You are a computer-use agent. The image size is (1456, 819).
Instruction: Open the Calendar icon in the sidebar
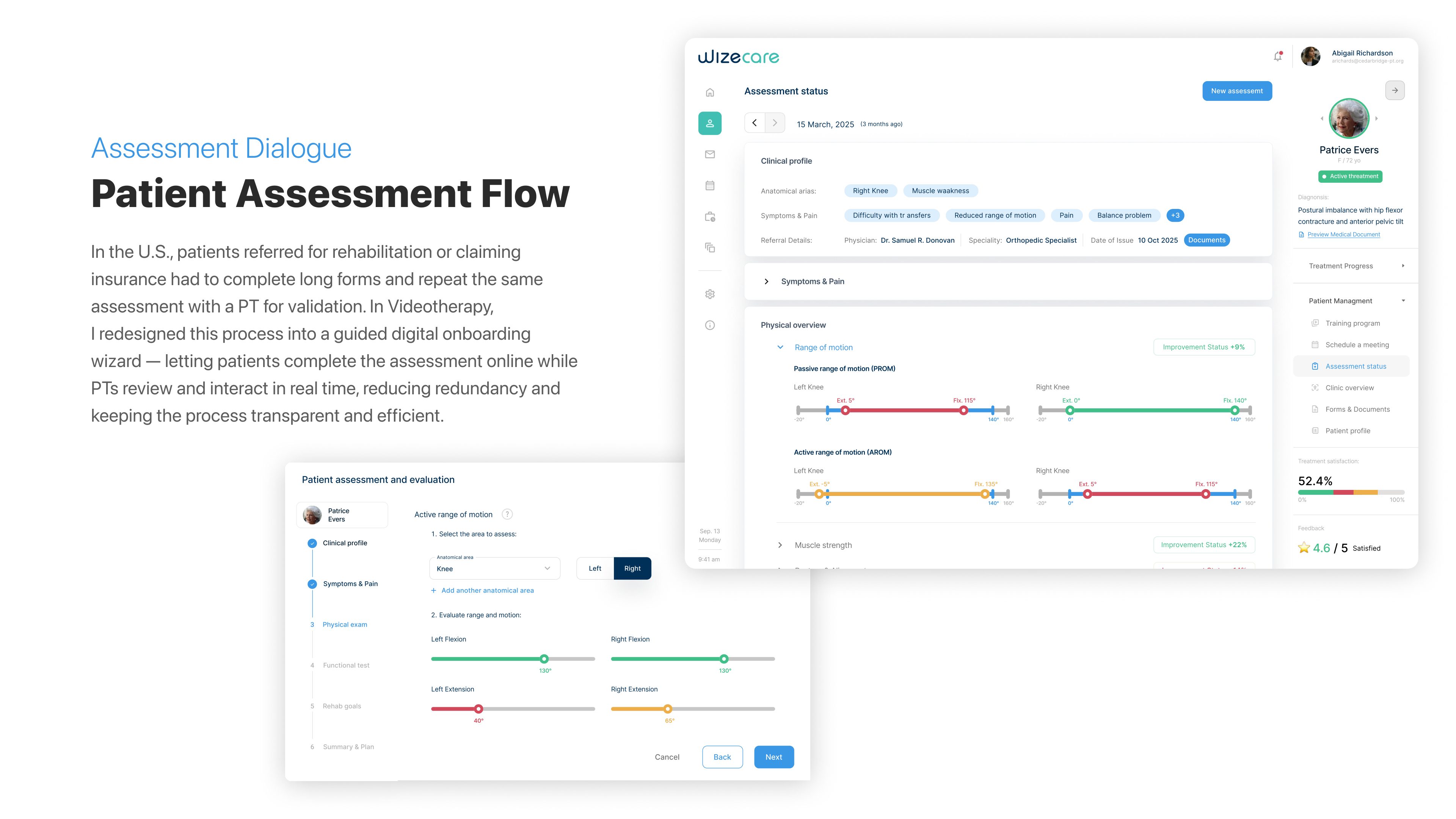(710, 185)
